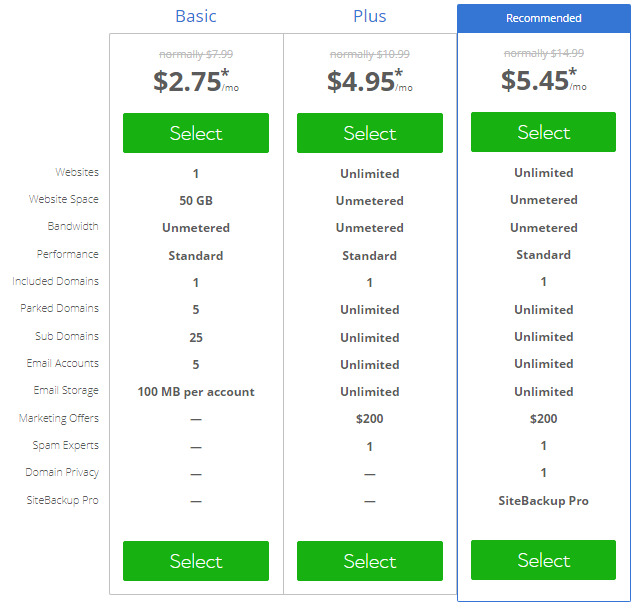Click the bottom Select button for Basic plan
This screenshot has height=606, width=639.
pyautogui.click(x=196, y=561)
